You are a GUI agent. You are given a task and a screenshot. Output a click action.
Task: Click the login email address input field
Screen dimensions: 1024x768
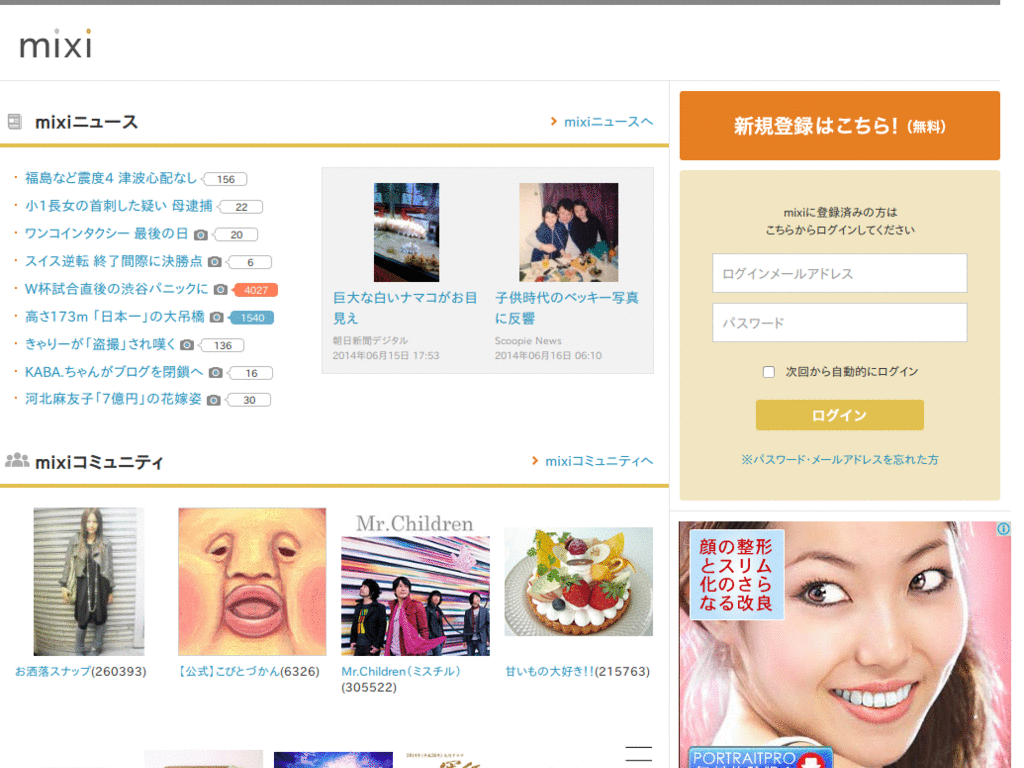click(838, 273)
